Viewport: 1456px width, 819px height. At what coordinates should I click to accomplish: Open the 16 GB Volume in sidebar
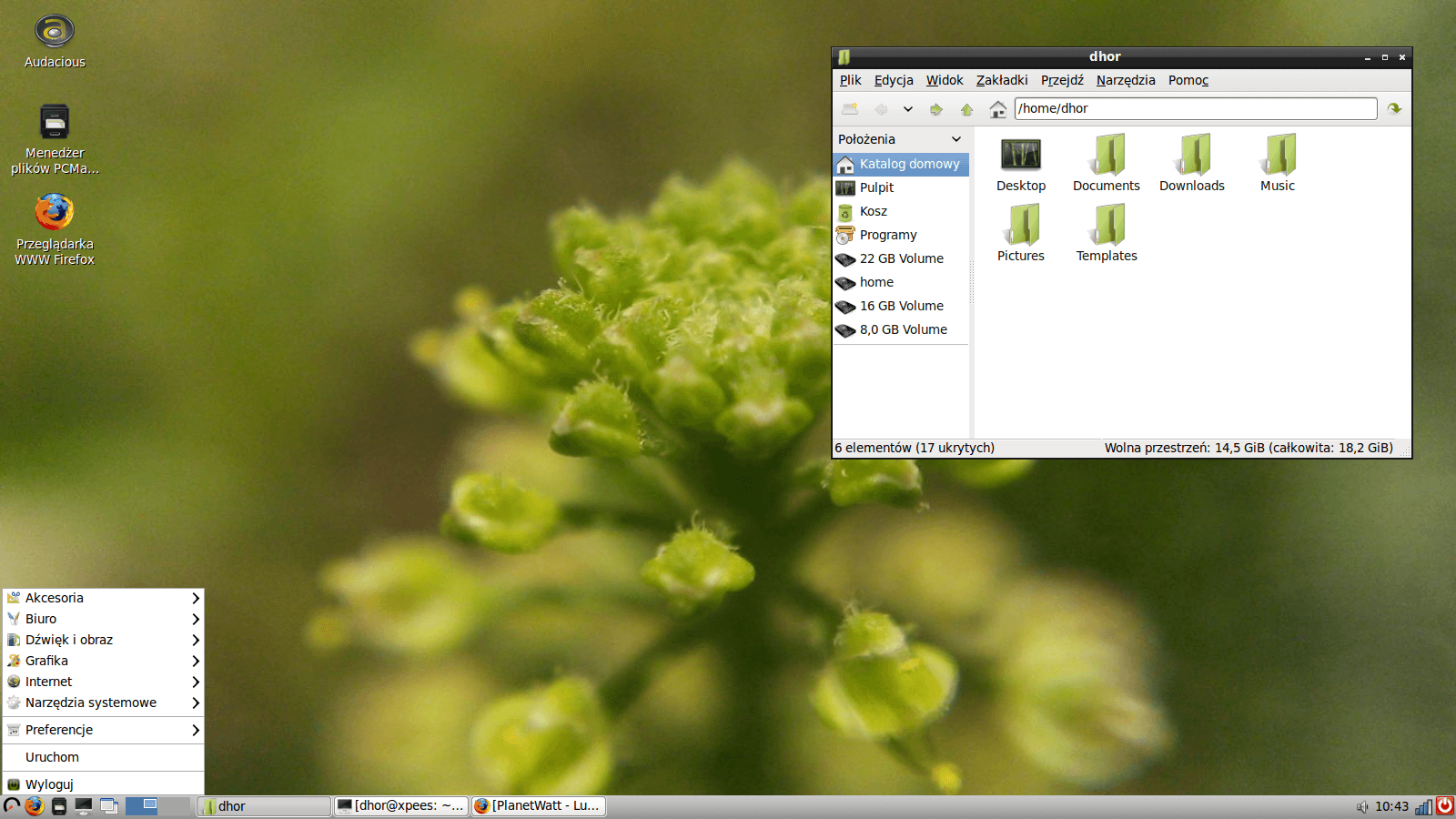point(901,306)
